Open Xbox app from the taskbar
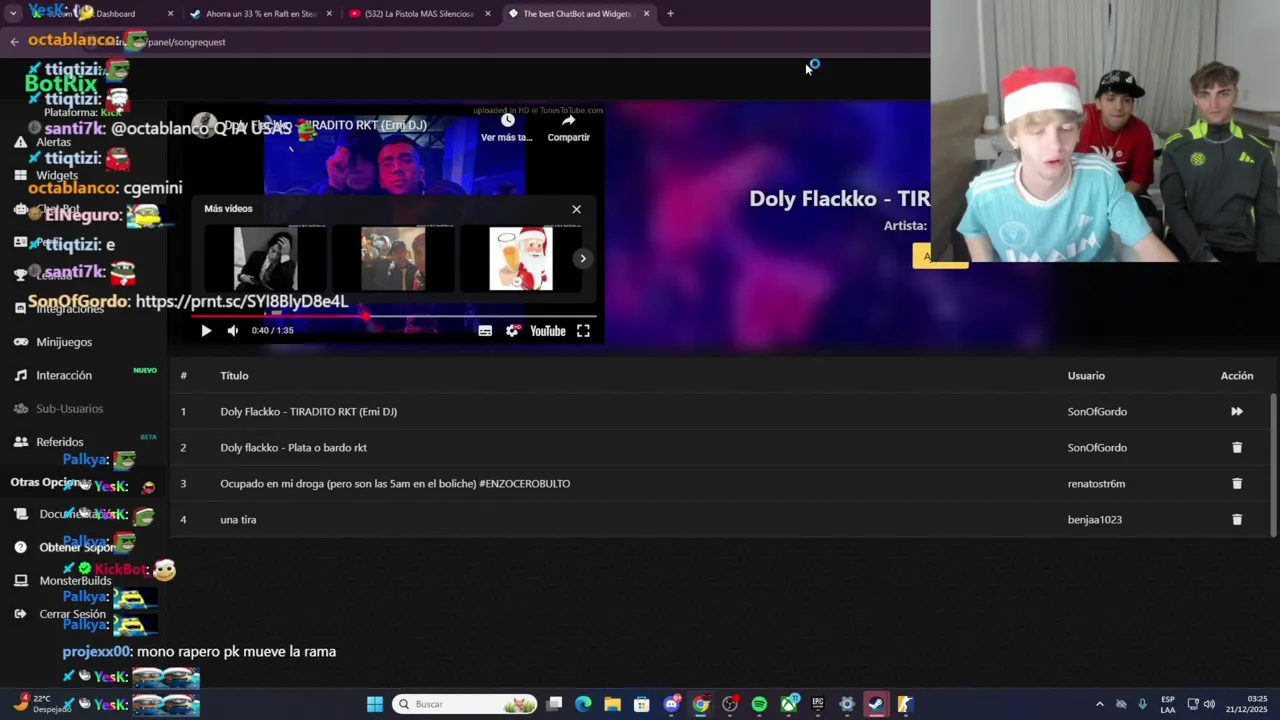Image resolution: width=1280 pixels, height=720 pixels. click(x=788, y=704)
